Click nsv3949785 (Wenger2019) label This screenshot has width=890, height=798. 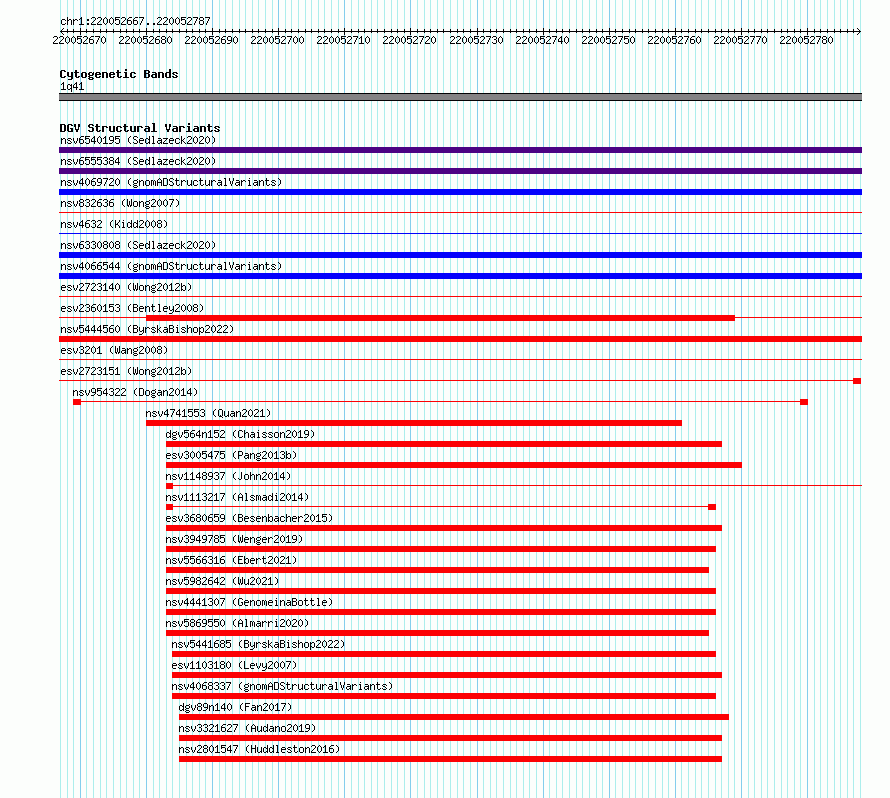234,539
